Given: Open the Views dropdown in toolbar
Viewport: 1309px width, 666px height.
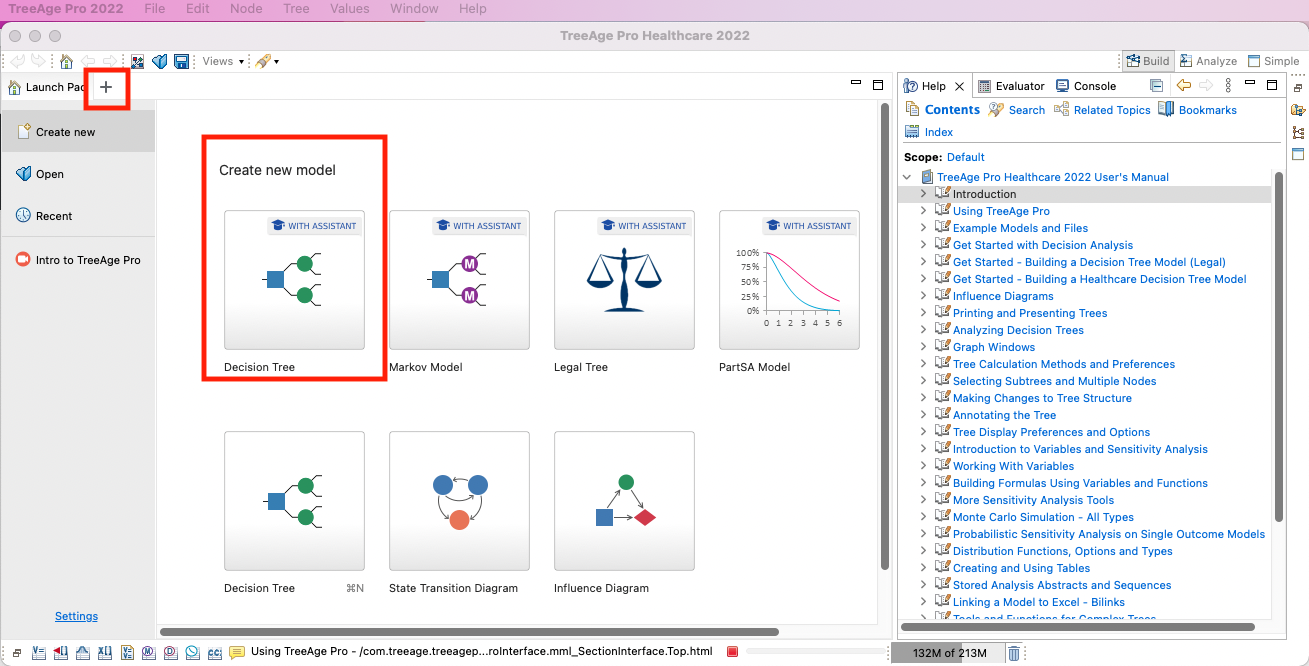Looking at the screenshot, I should [x=223, y=61].
